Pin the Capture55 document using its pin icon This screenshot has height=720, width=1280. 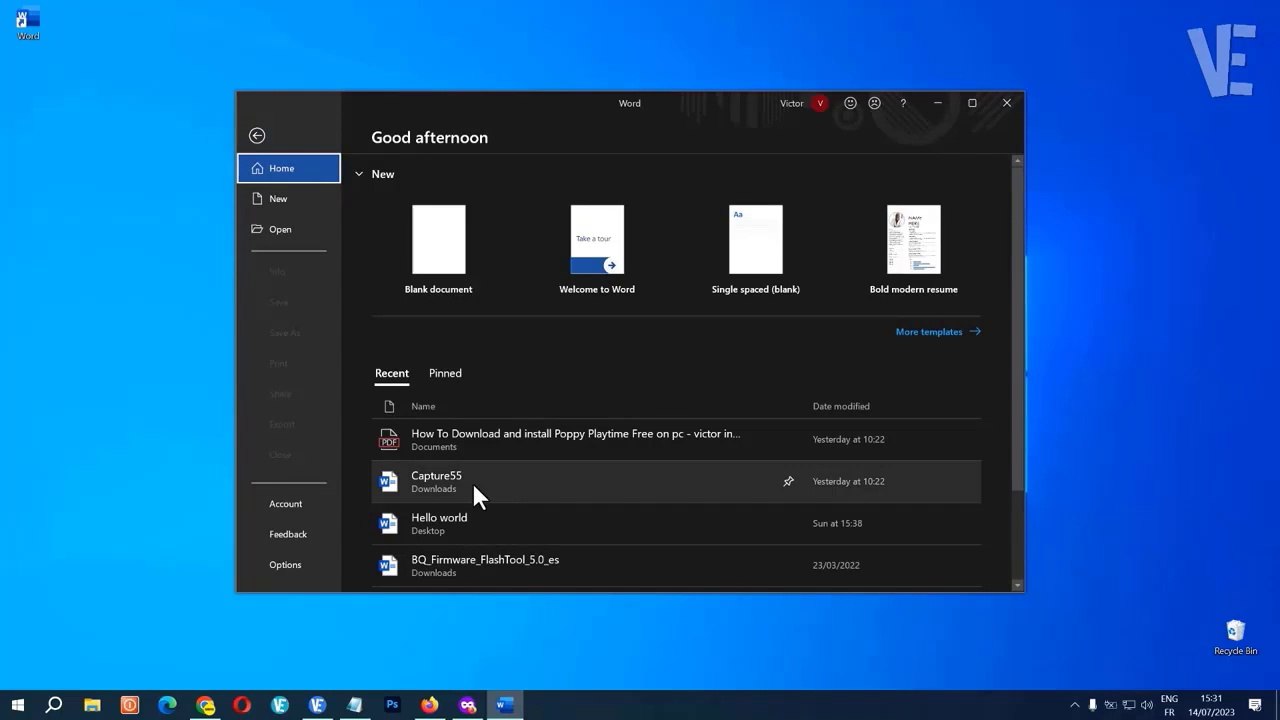(788, 482)
